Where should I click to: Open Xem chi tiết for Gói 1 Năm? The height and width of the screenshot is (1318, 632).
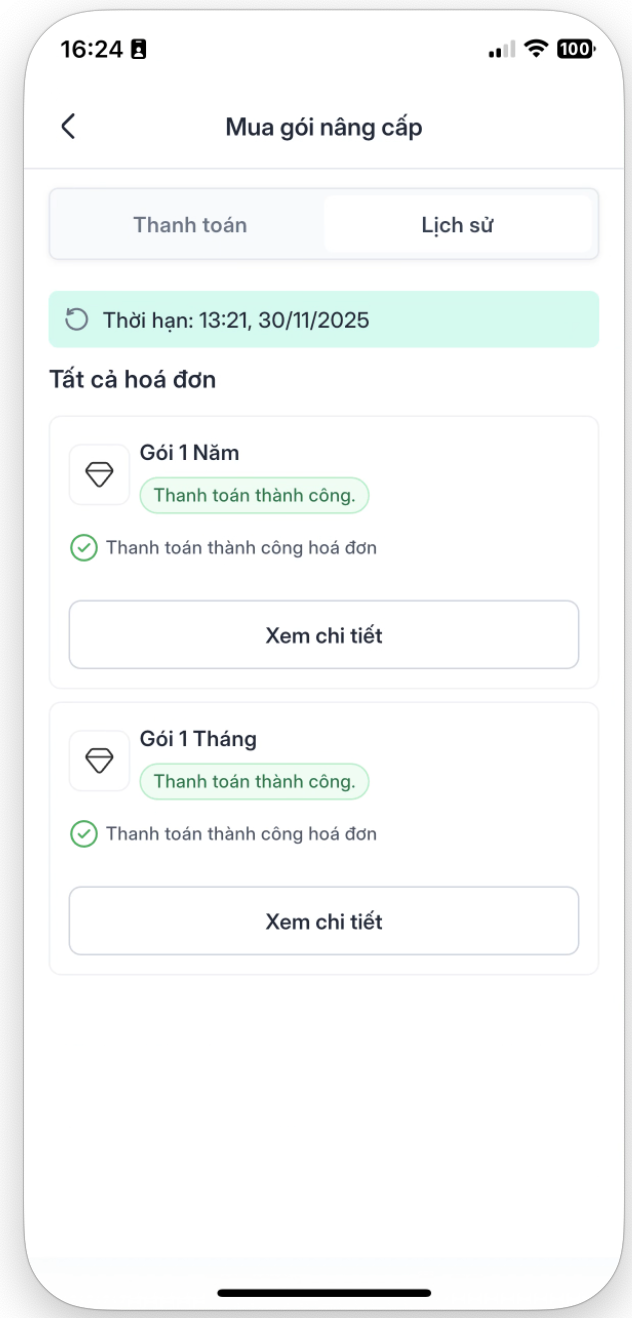[323, 635]
